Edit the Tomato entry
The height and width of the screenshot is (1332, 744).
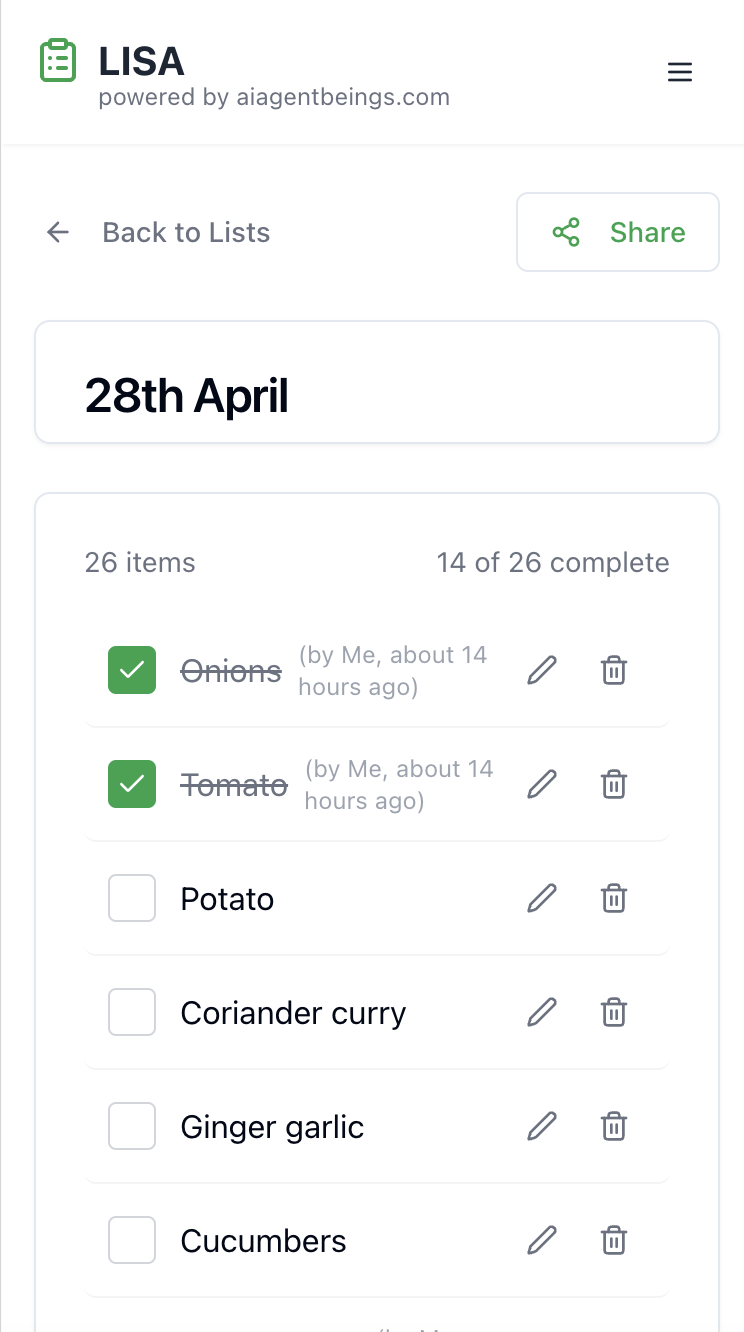pyautogui.click(x=541, y=785)
